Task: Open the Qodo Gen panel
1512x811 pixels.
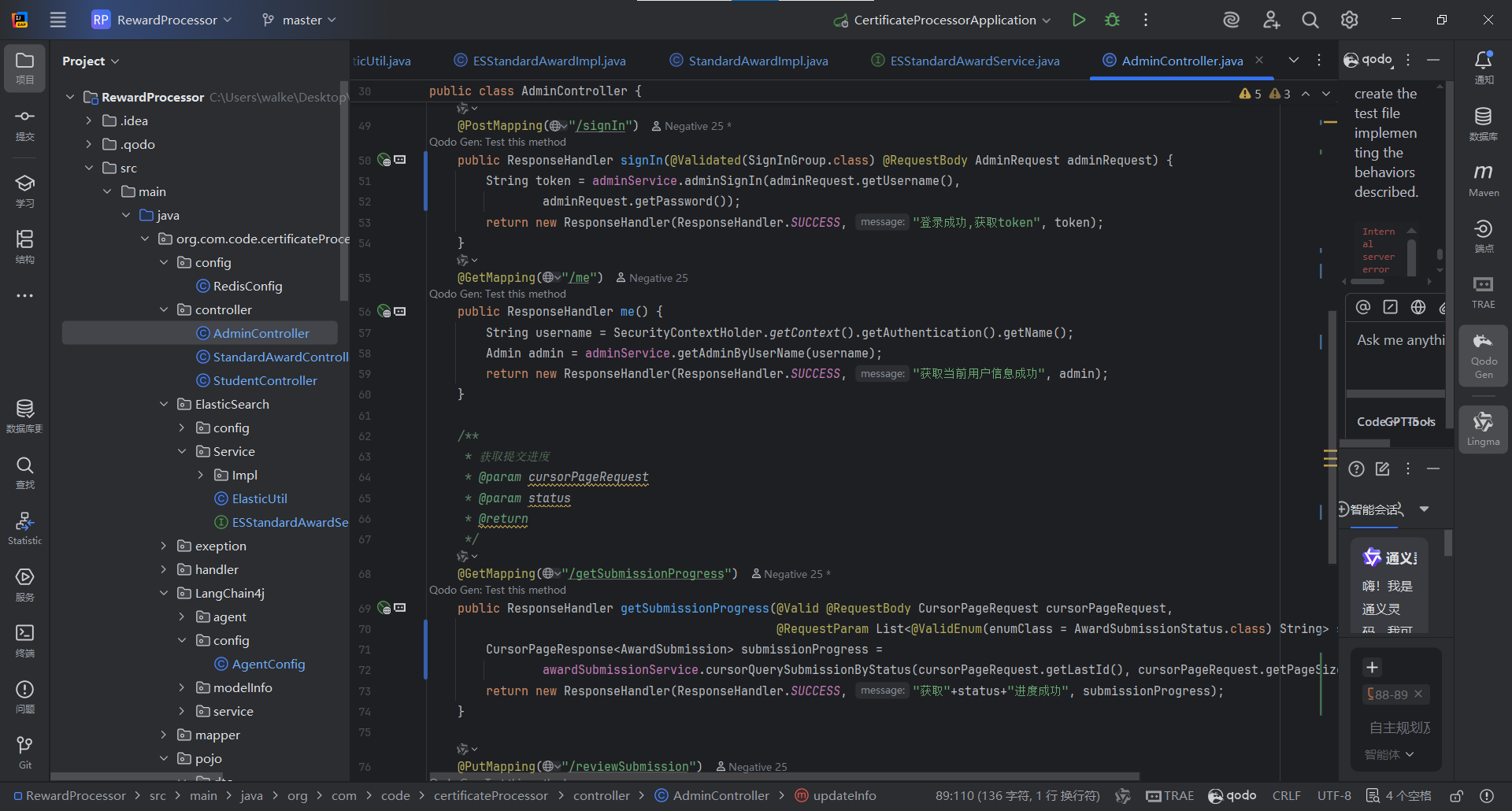Action: [x=1484, y=355]
